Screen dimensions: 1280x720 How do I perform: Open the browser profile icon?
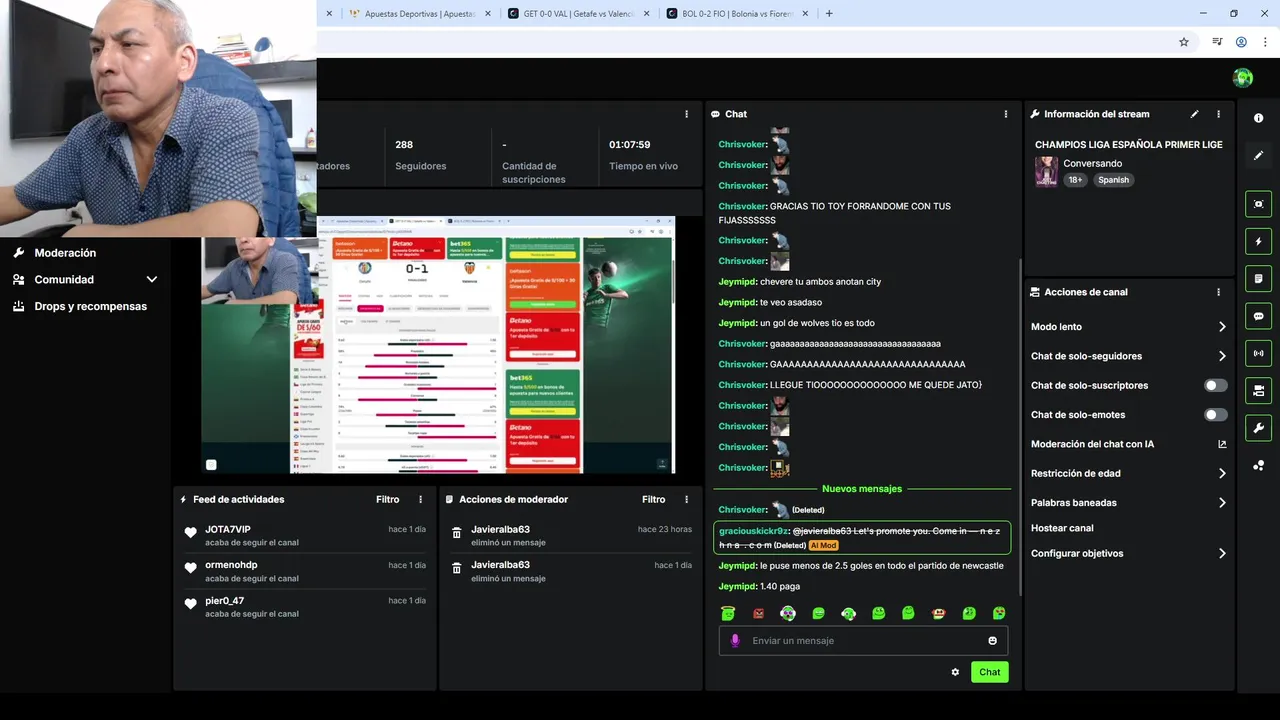tap(1241, 42)
